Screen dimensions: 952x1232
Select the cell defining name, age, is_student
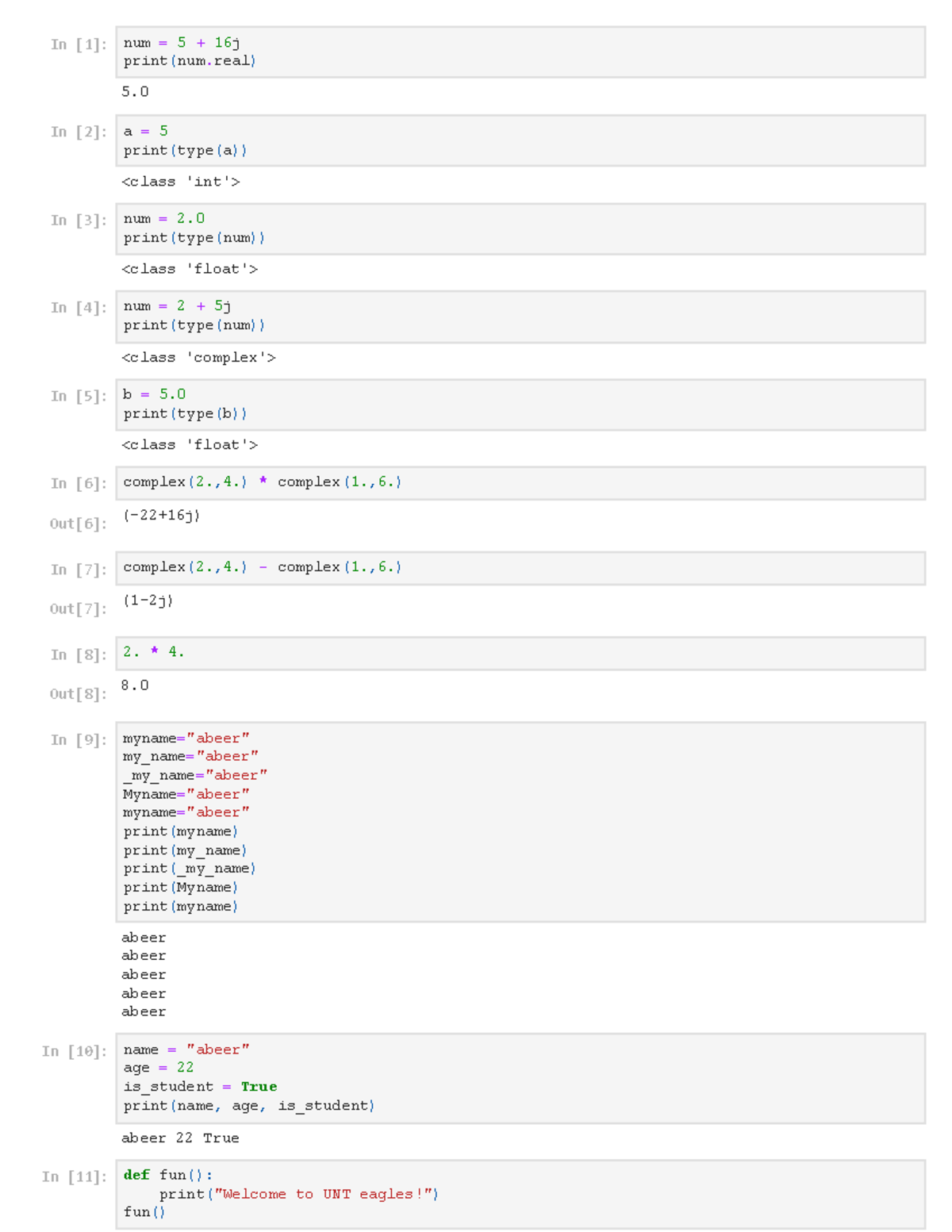click(x=520, y=1077)
